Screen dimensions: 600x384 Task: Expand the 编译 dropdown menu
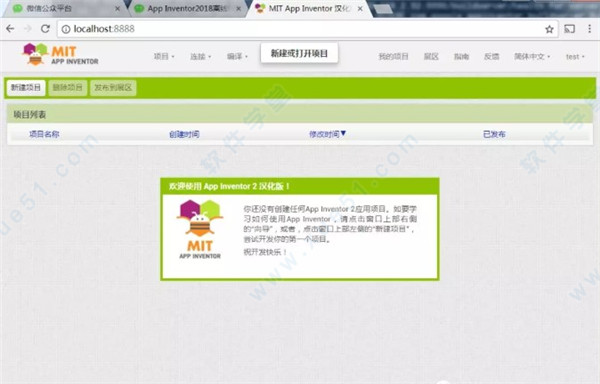click(237, 57)
